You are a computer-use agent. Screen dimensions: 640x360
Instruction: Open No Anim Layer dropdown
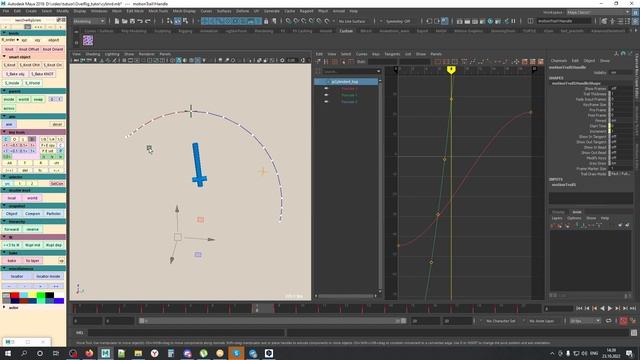coord(542,321)
